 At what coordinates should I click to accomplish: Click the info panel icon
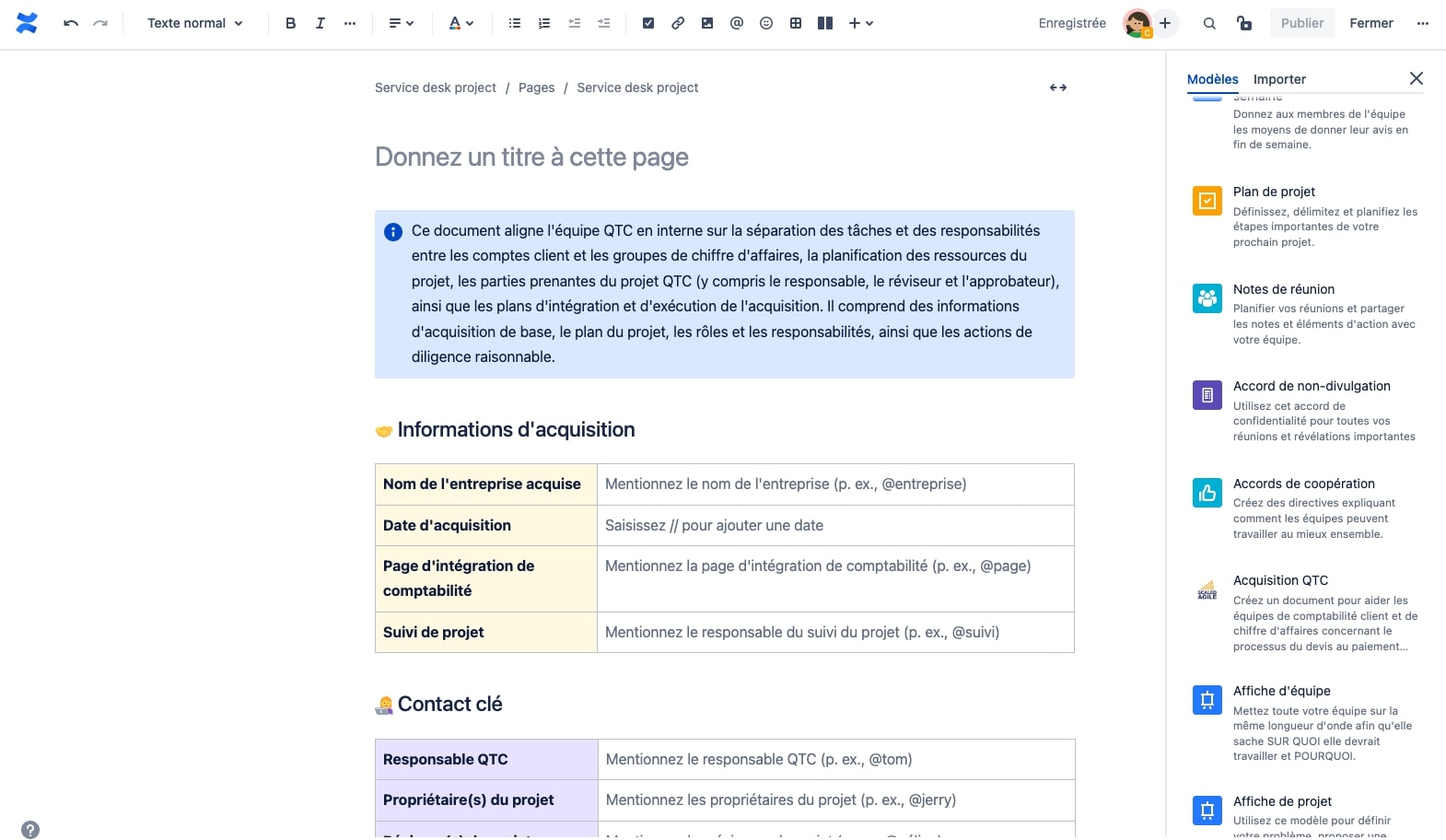pos(393,232)
